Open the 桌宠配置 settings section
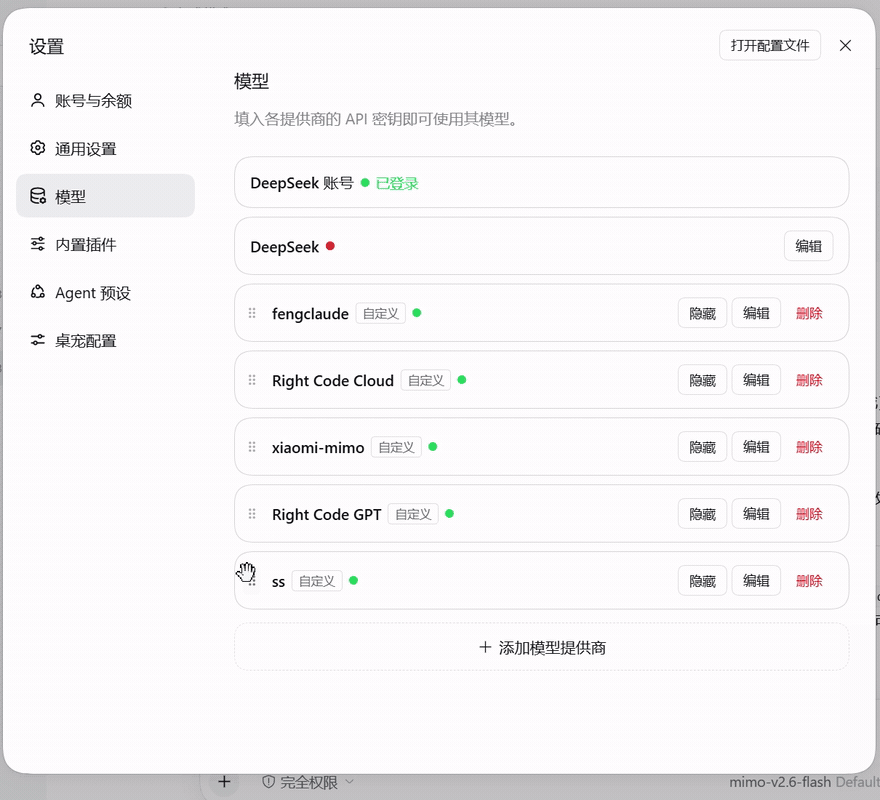Viewport: 880px width, 800px height. pyautogui.click(x=105, y=340)
